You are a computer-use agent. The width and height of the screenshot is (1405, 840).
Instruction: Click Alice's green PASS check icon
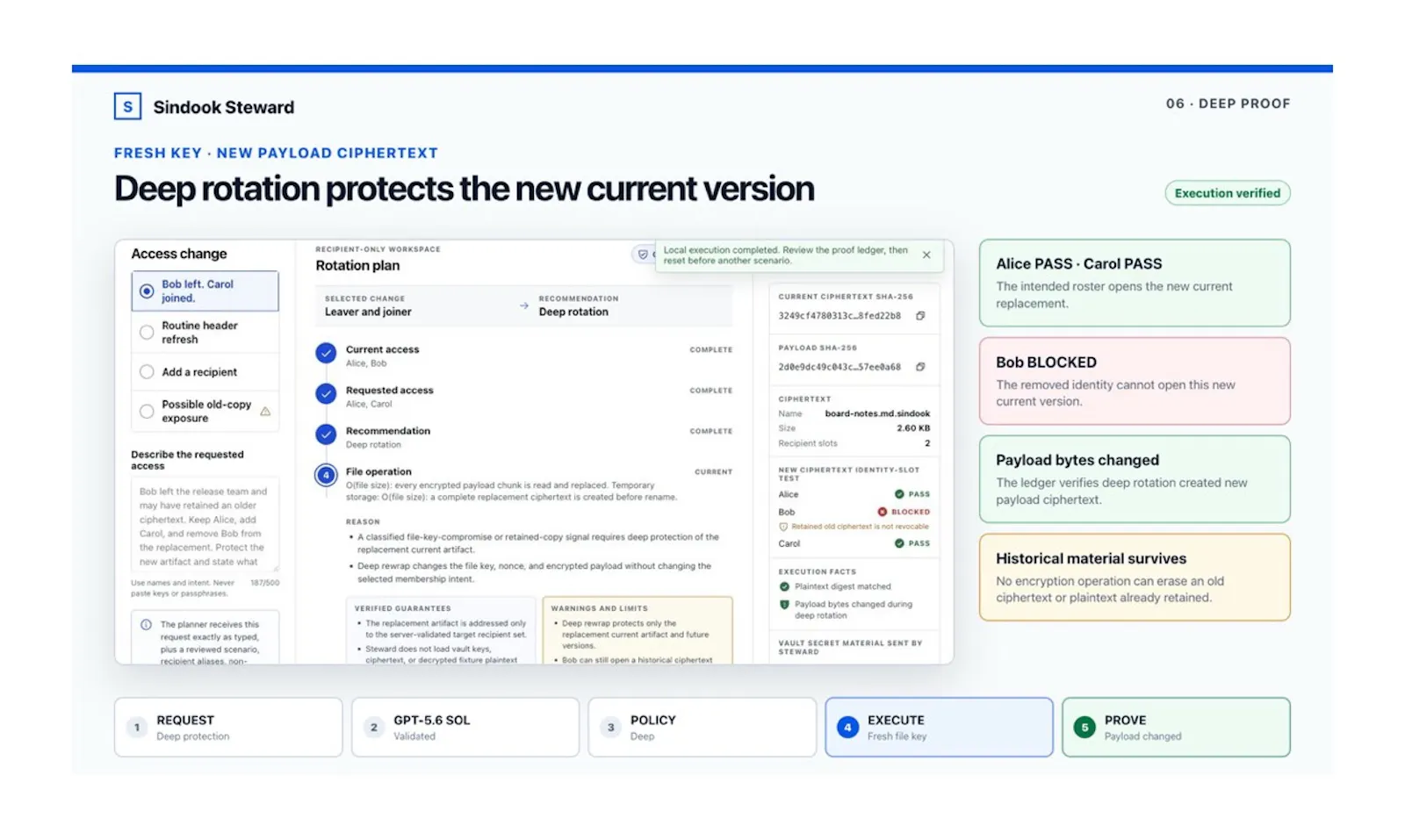coord(899,494)
